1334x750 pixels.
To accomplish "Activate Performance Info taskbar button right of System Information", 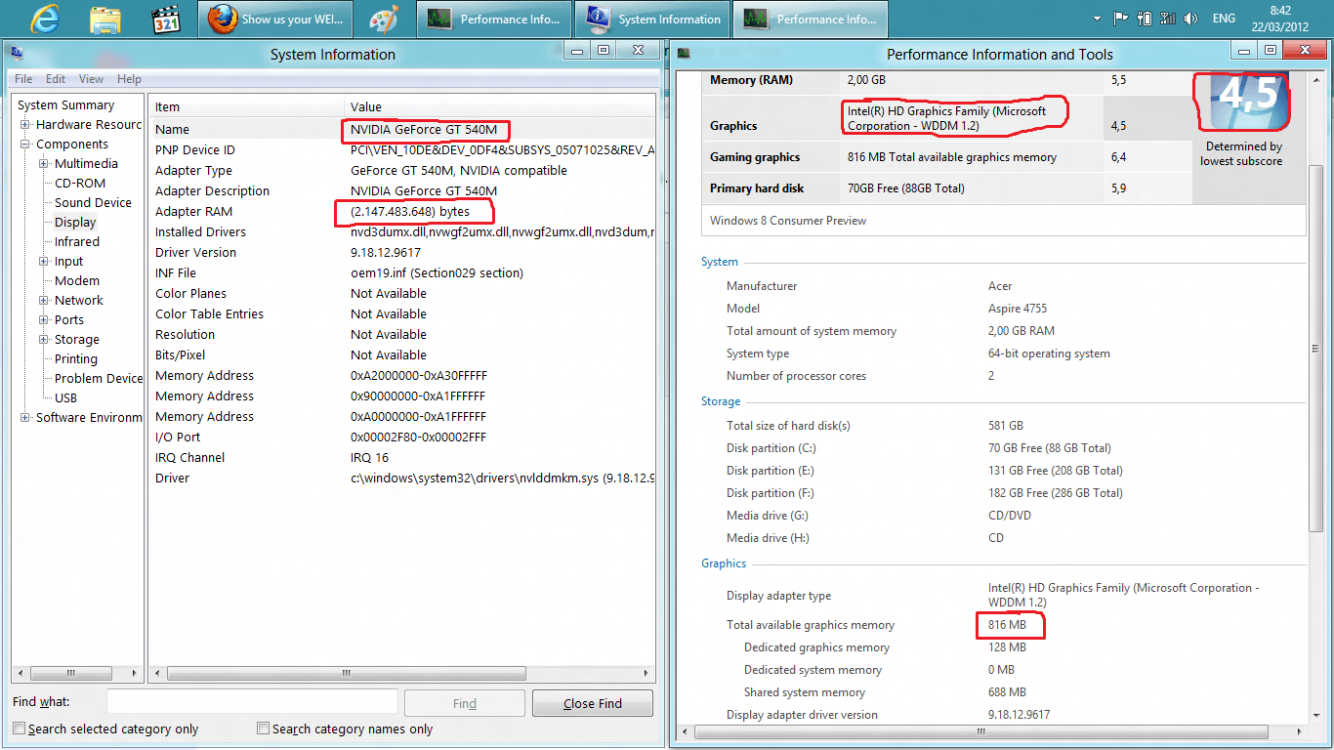I will point(811,19).
